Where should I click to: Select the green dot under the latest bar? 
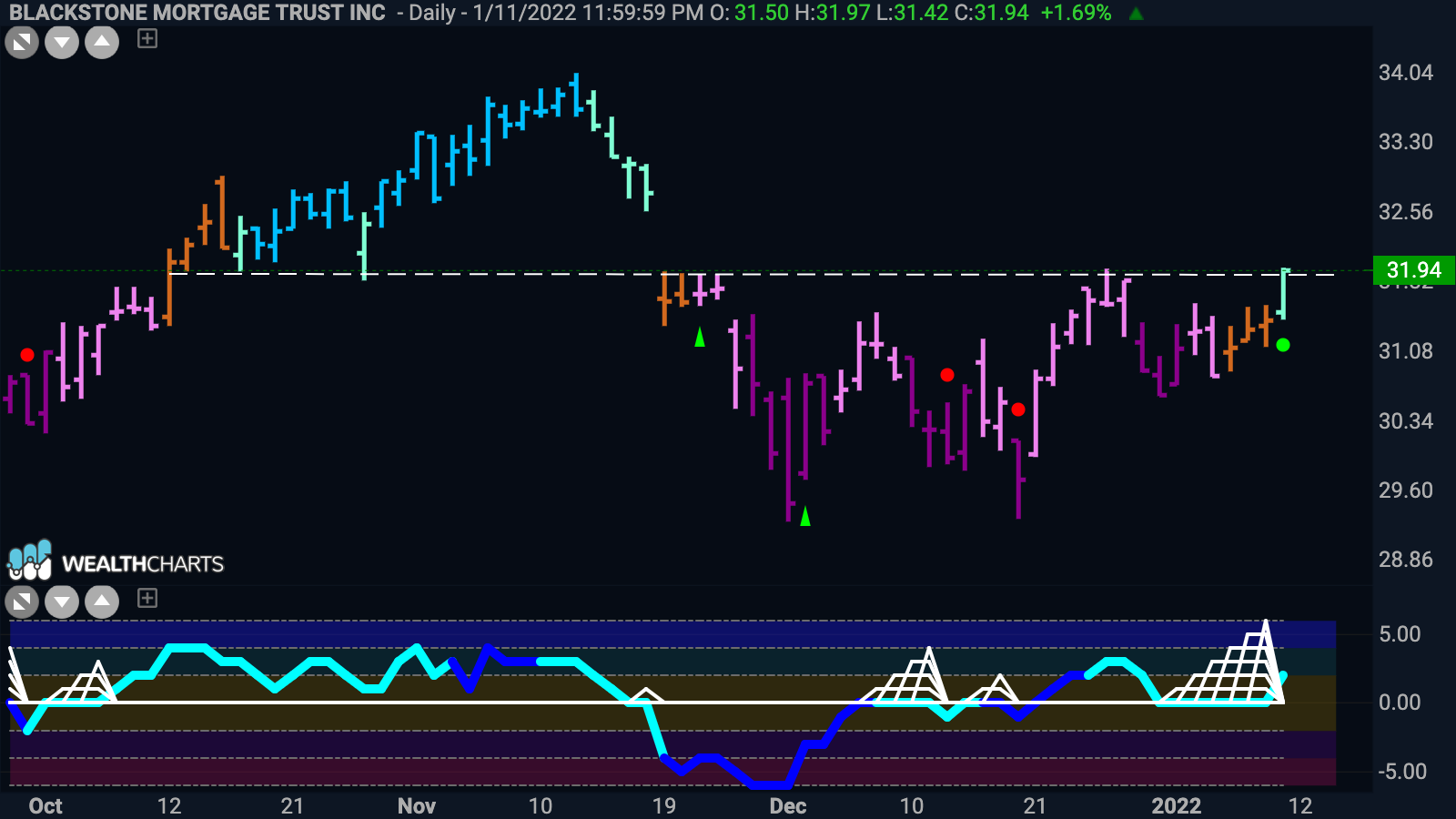1283,345
